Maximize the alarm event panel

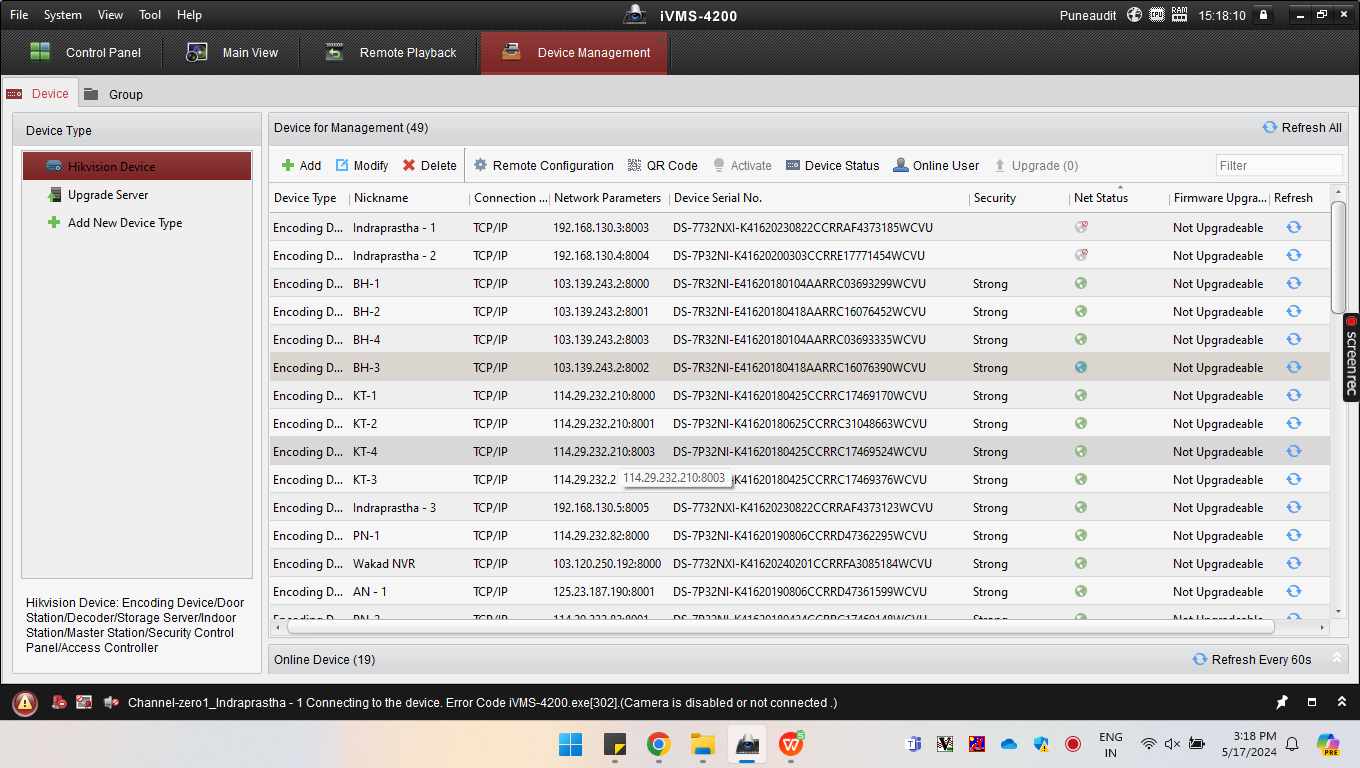click(x=1312, y=703)
